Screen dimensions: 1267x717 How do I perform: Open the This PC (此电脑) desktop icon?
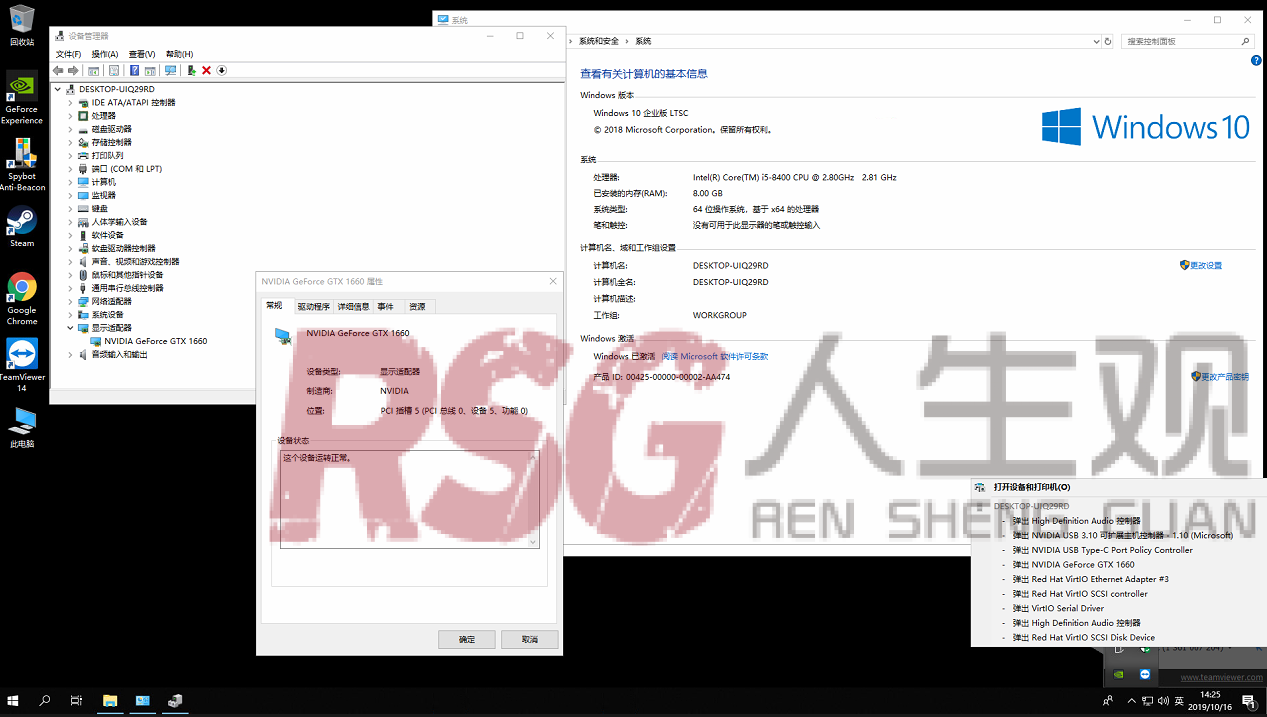pyautogui.click(x=21, y=427)
